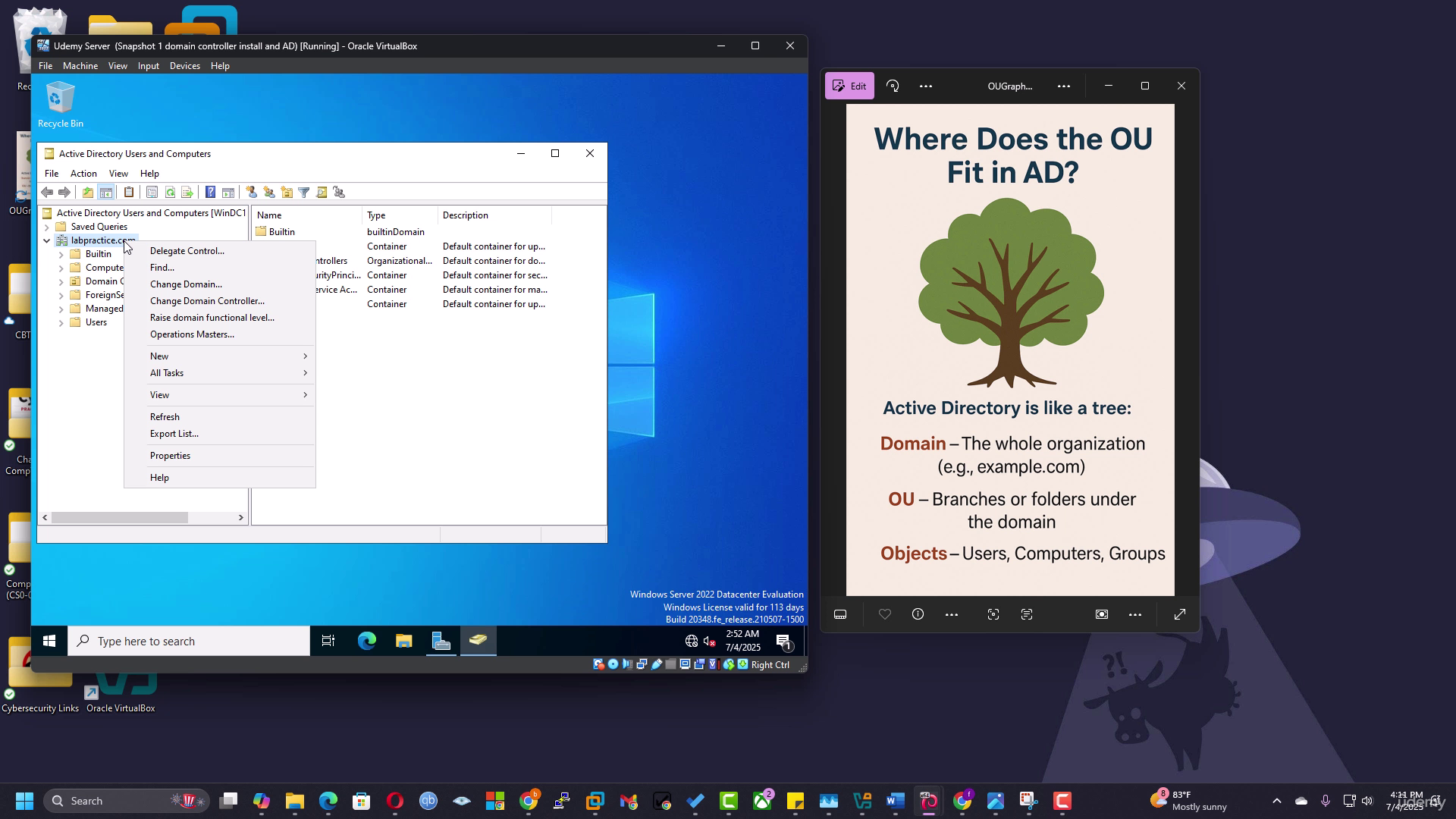Open the filter options funnel icon

[x=304, y=193]
